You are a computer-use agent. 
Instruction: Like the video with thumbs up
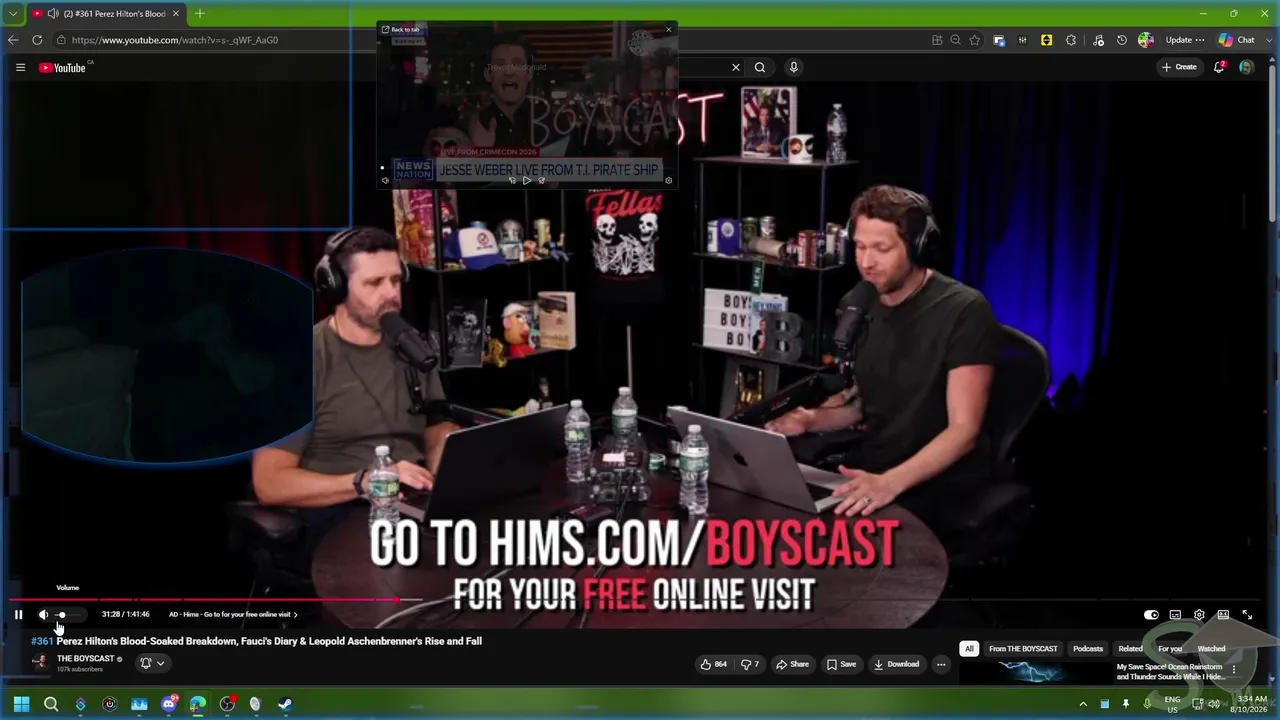pyautogui.click(x=714, y=664)
